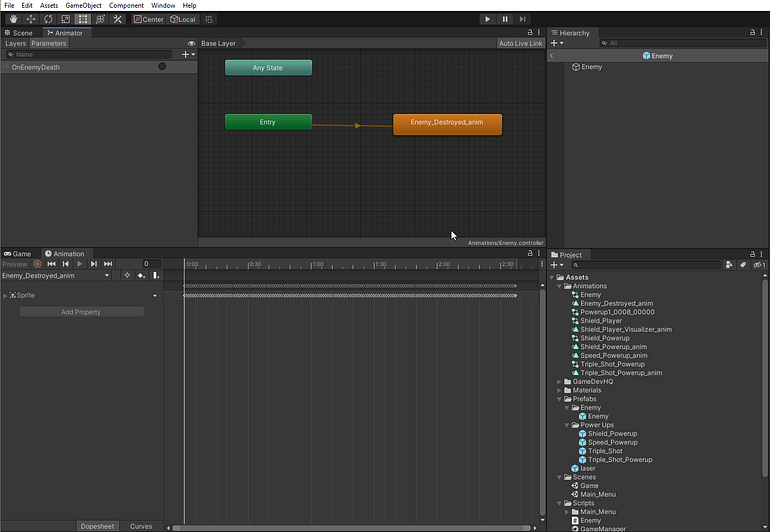Click the Play button in top toolbar

487,19
